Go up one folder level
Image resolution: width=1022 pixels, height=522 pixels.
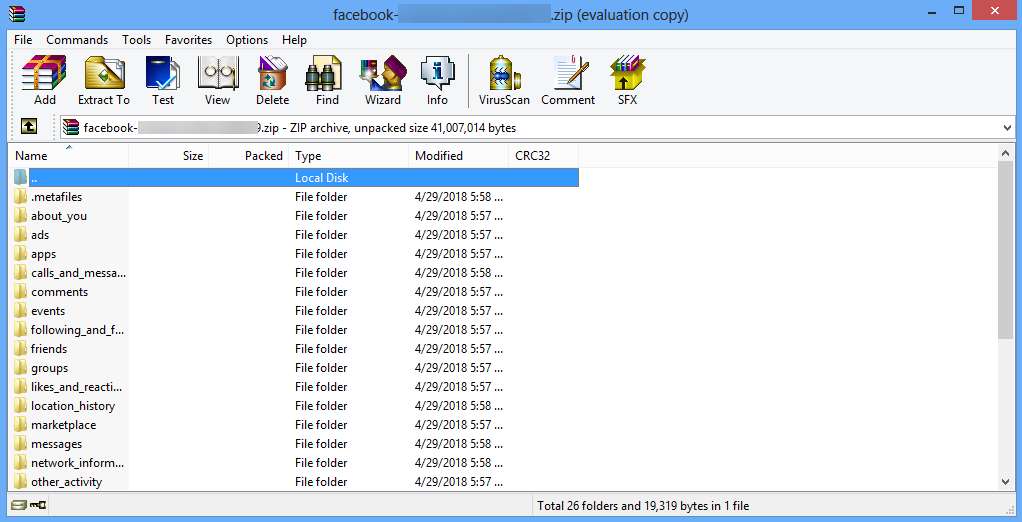28,127
